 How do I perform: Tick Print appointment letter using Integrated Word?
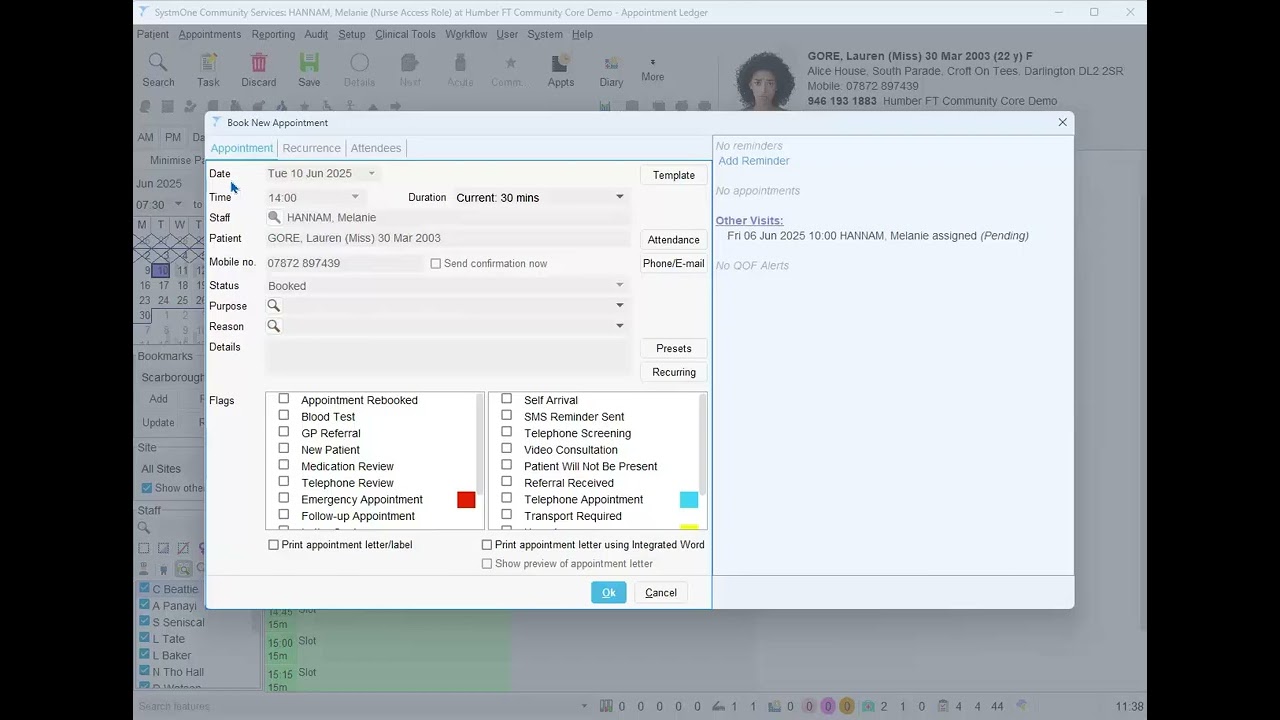point(487,545)
